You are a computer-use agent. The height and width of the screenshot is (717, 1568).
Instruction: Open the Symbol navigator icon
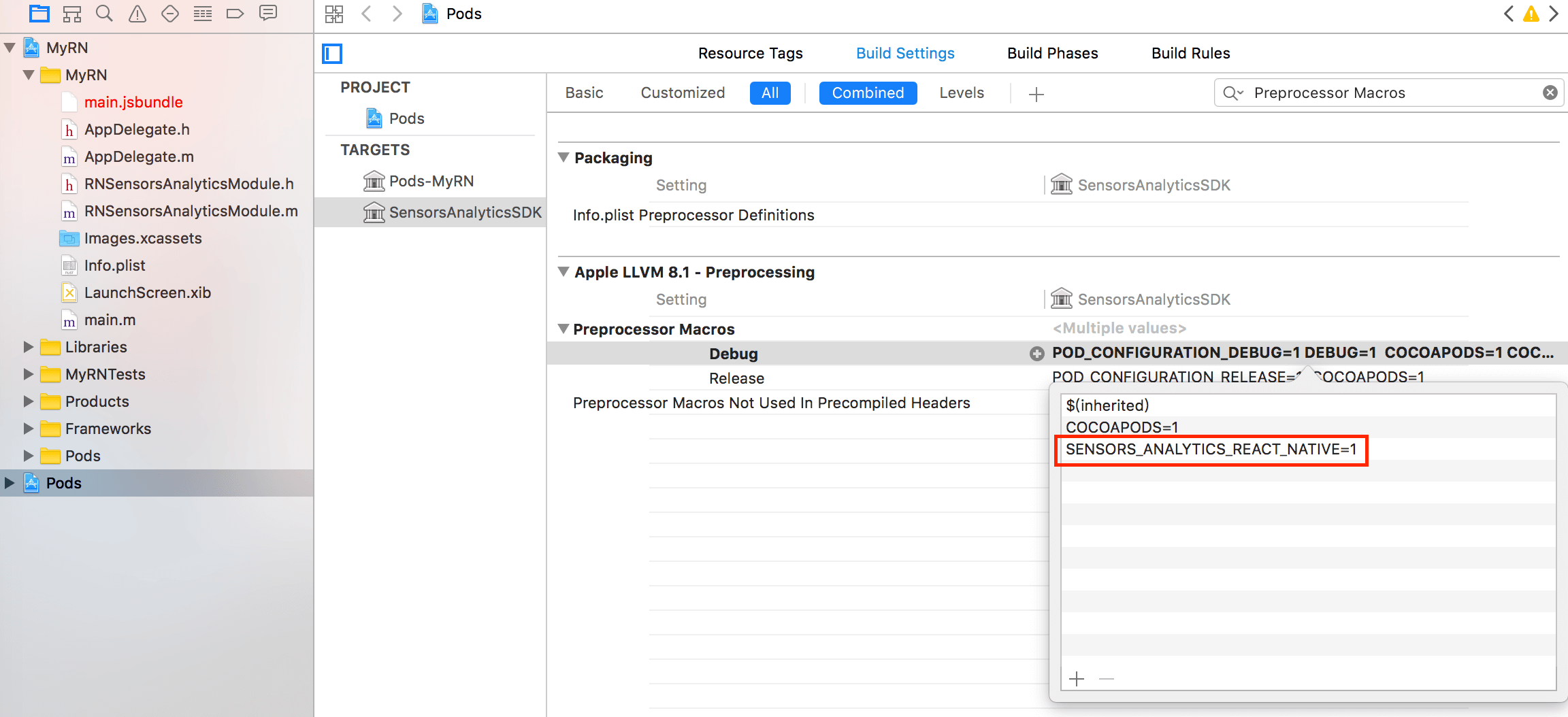point(72,14)
